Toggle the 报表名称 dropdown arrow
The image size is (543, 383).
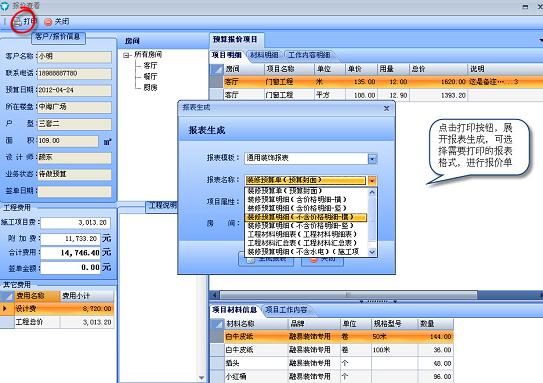(x=372, y=180)
